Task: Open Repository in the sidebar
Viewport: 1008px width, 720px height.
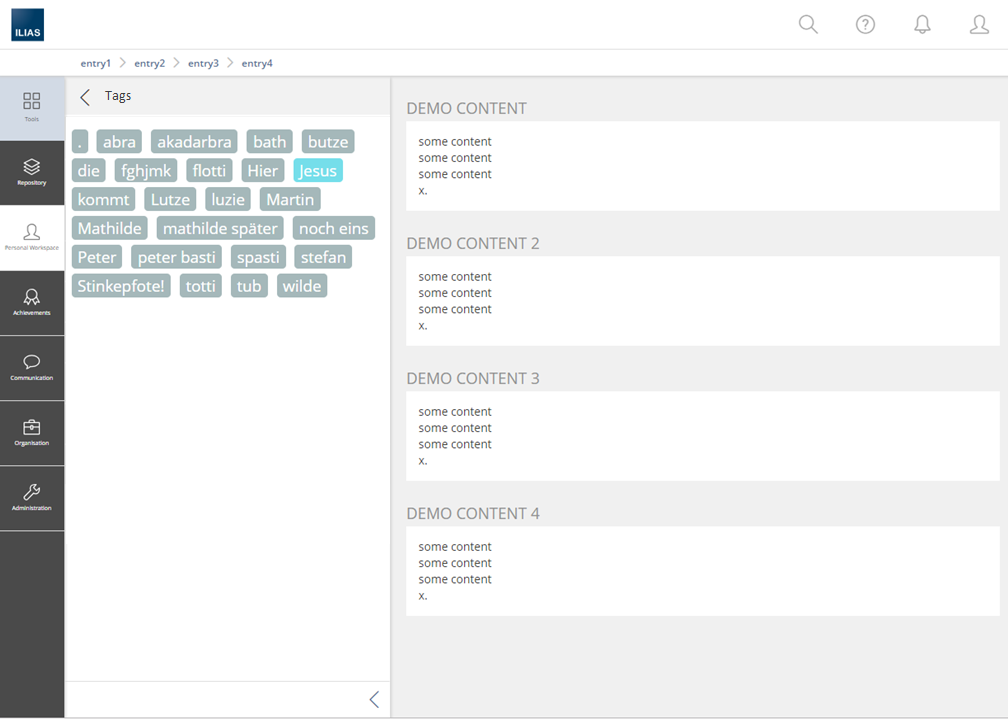Action: [32, 172]
